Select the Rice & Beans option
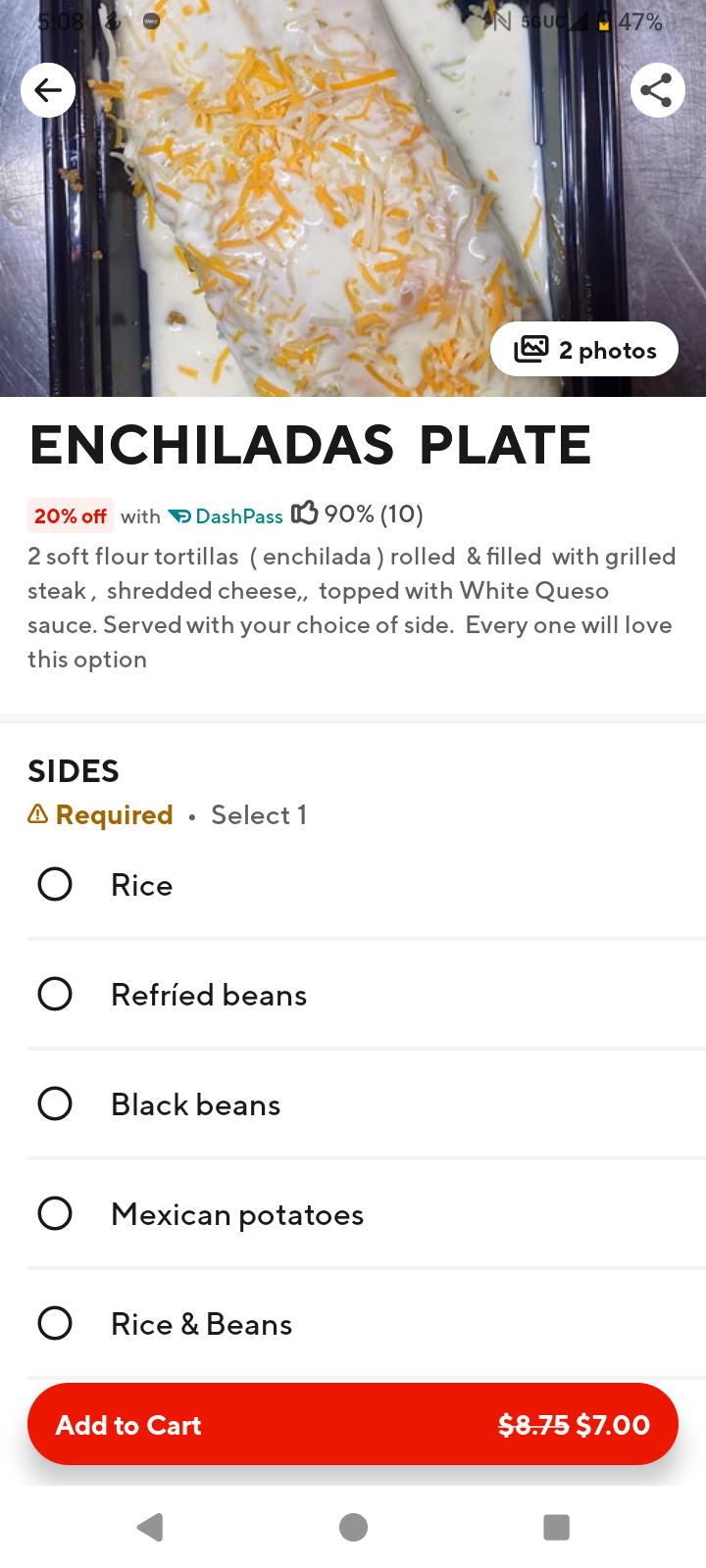Image resolution: width=706 pixels, height=1568 pixels. coord(55,1324)
